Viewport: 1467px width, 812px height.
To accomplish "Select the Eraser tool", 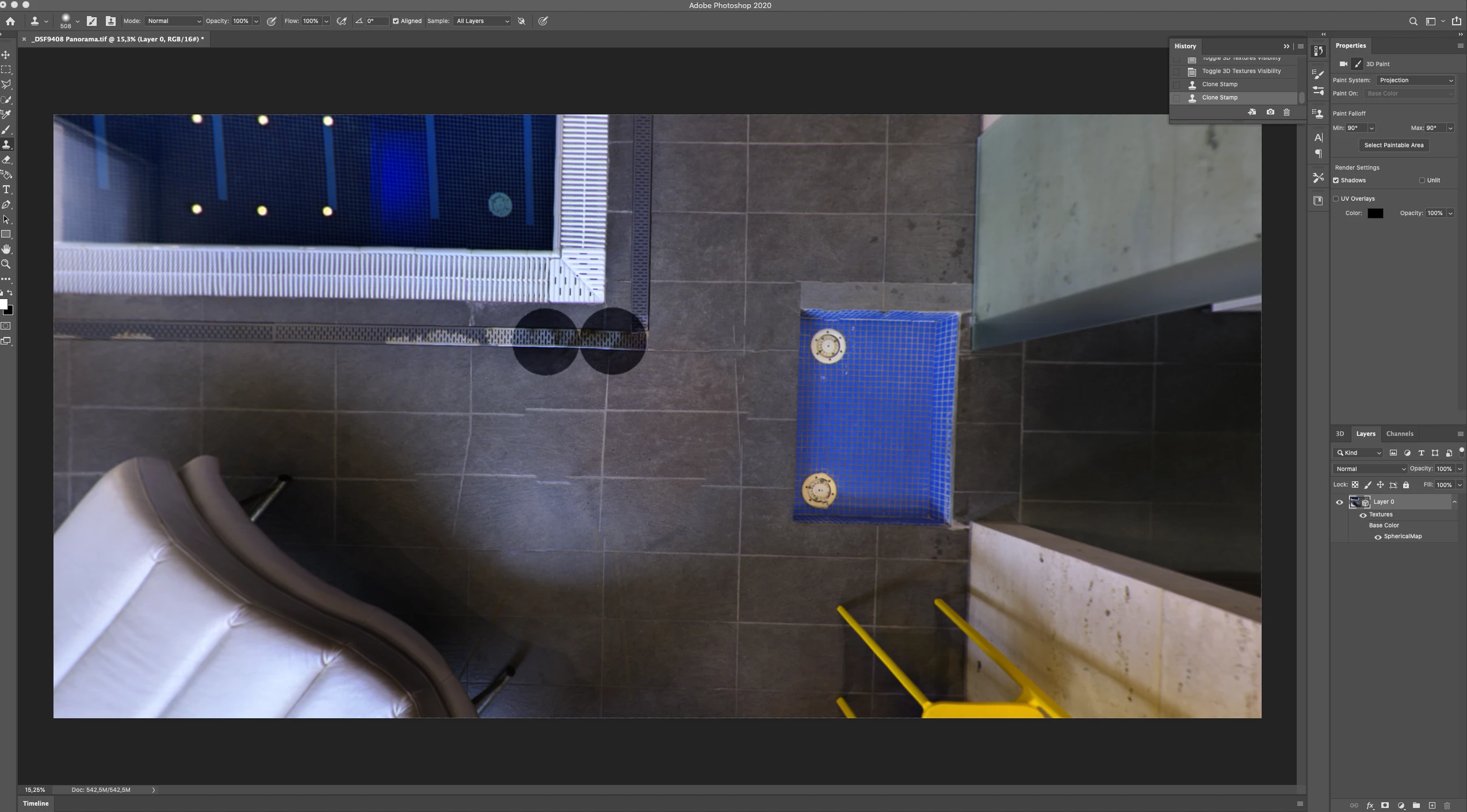I will tap(6, 160).
